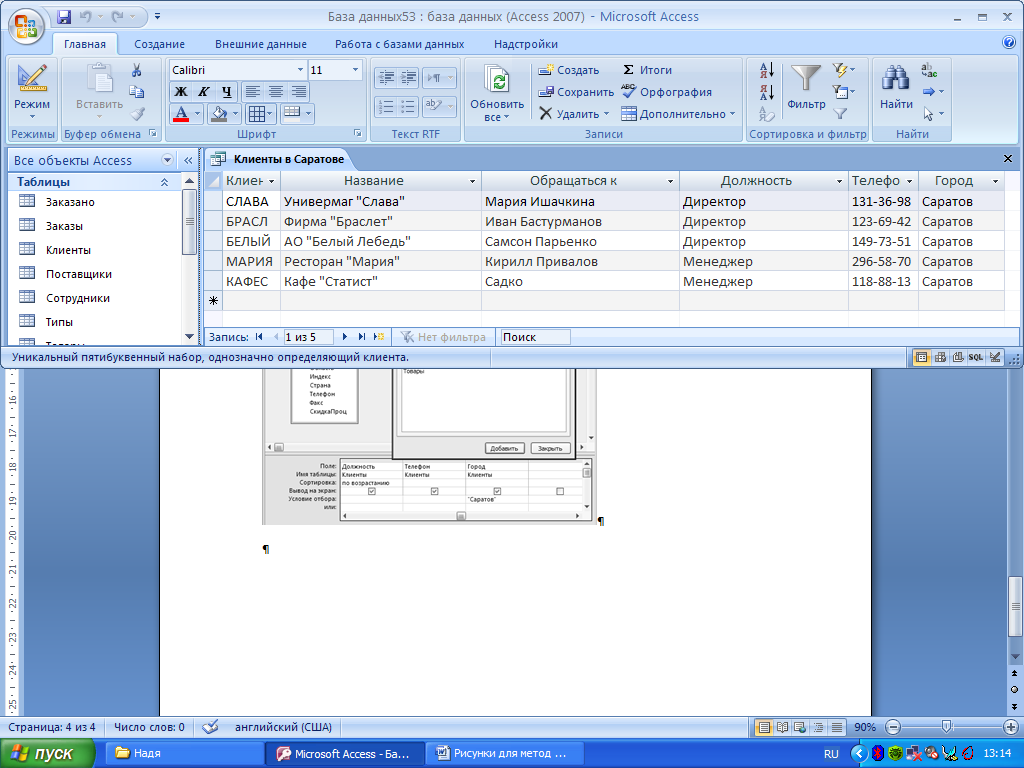The height and width of the screenshot is (768, 1024).
Task: Click the Поиск search box
Action: pos(536,337)
